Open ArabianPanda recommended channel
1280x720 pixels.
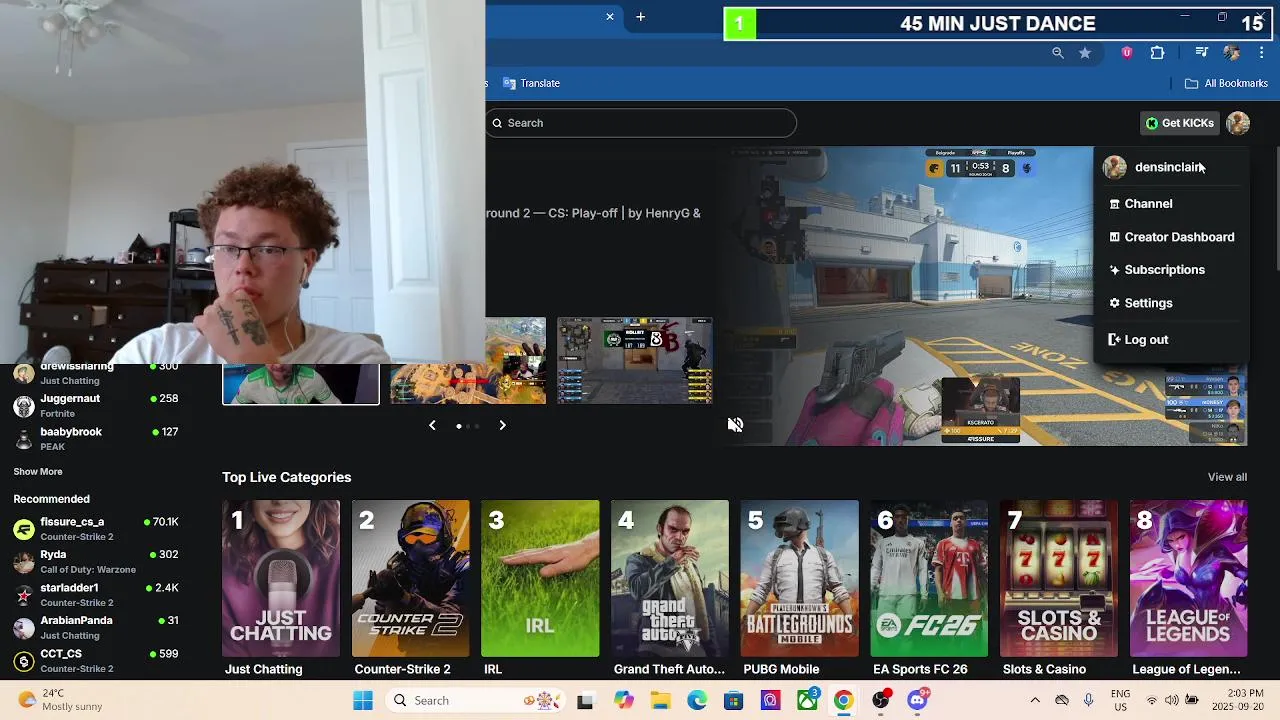tap(96, 627)
